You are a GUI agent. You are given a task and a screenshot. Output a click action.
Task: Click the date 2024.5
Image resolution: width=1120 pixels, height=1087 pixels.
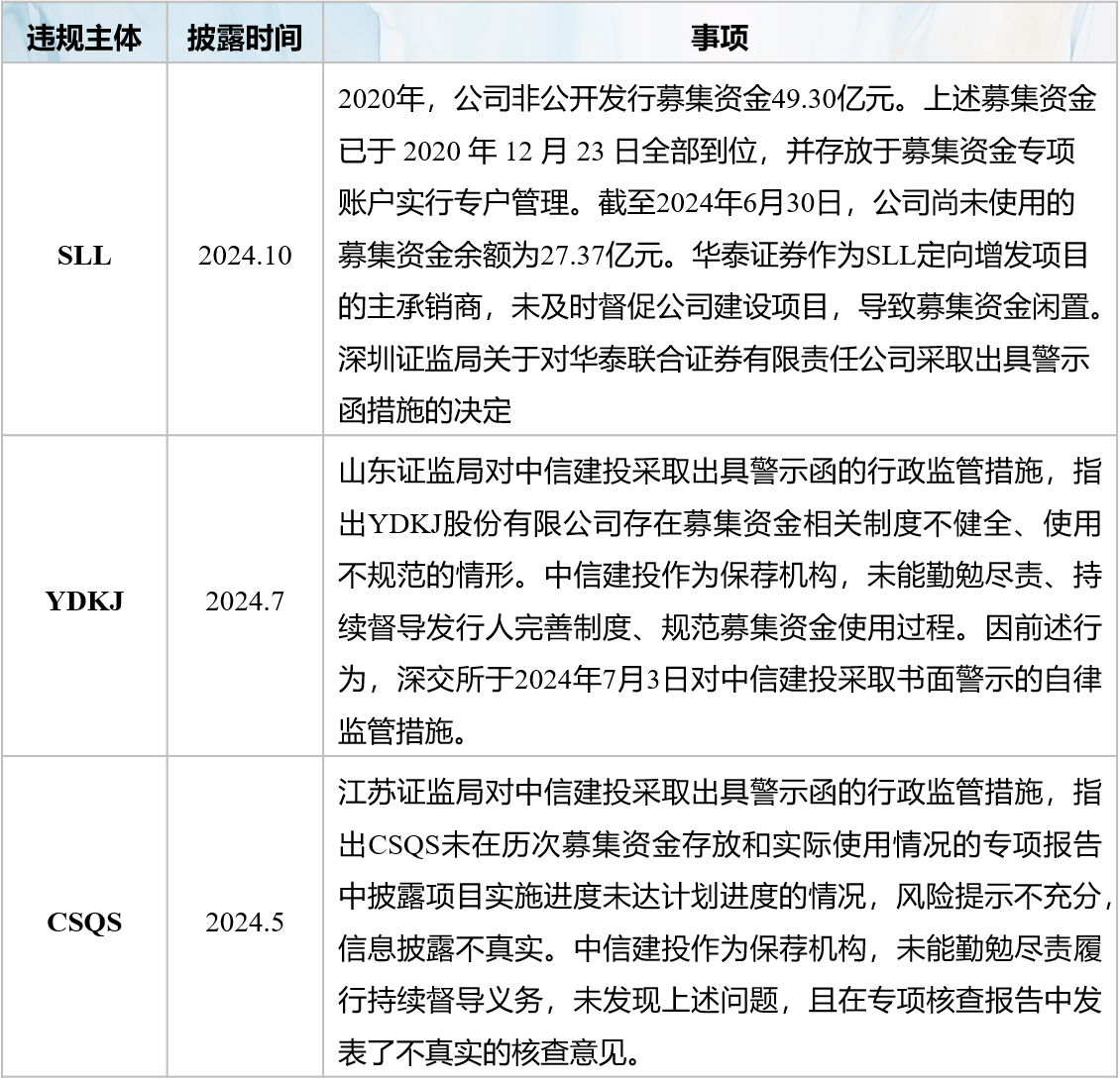coord(245,923)
